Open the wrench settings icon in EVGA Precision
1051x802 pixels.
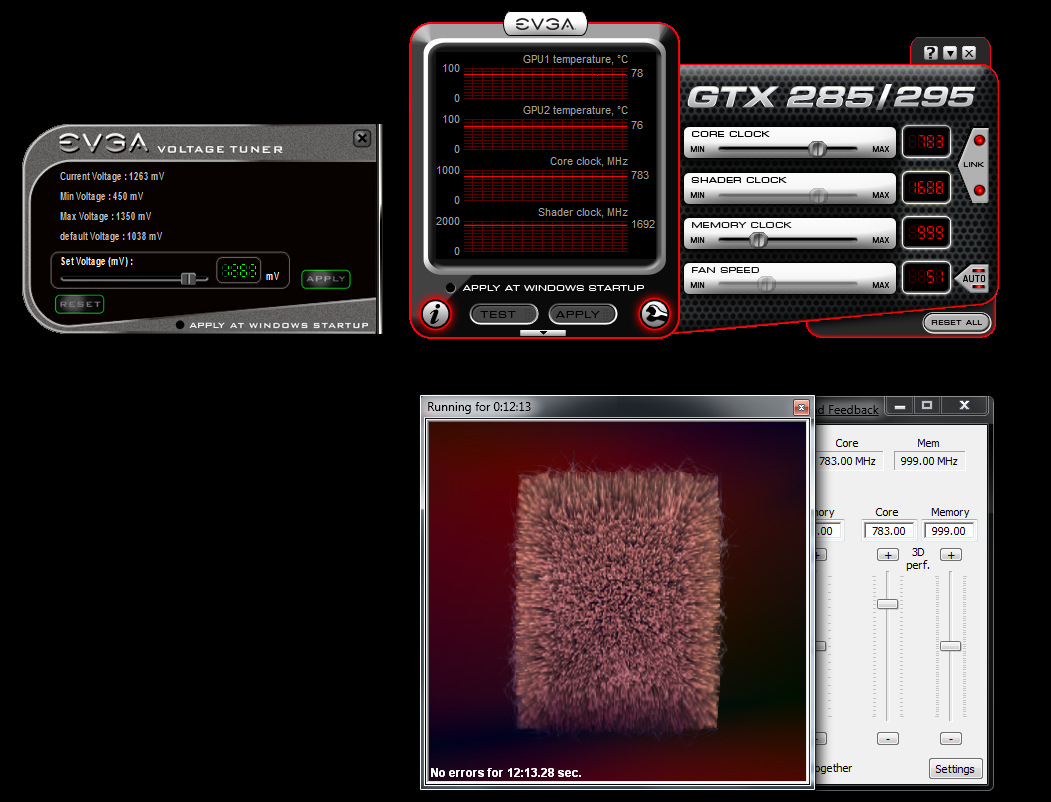(x=654, y=314)
